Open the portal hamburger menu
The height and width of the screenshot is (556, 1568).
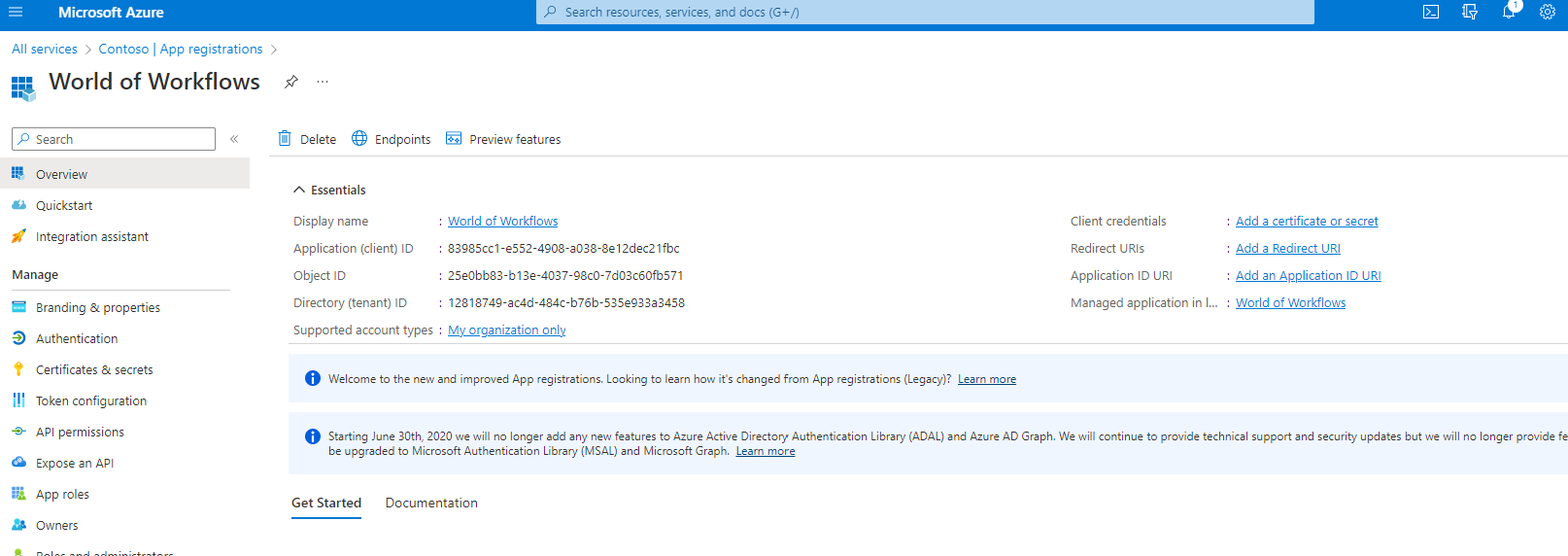[x=16, y=13]
